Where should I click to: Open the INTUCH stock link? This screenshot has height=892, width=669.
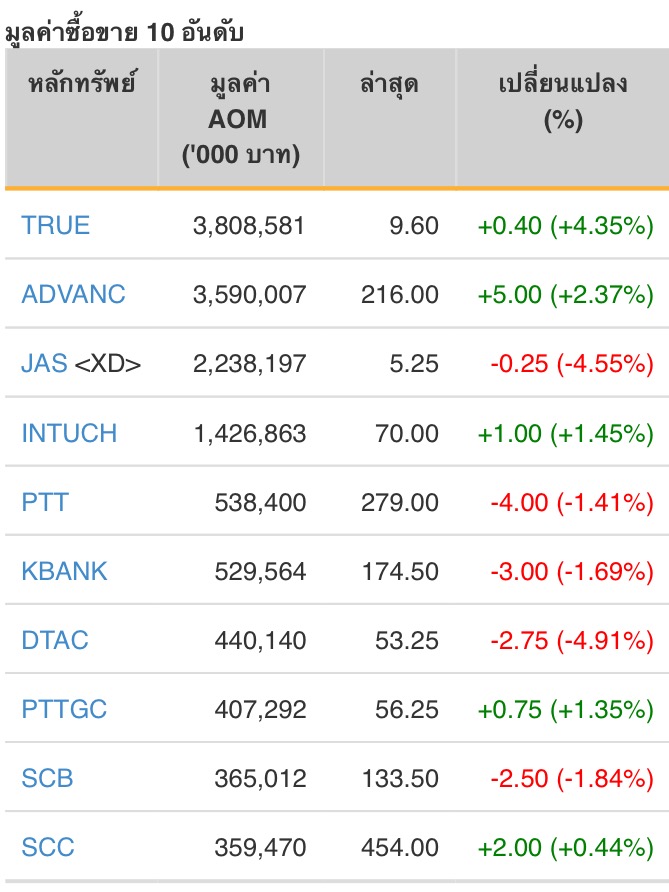pyautogui.click(x=69, y=433)
